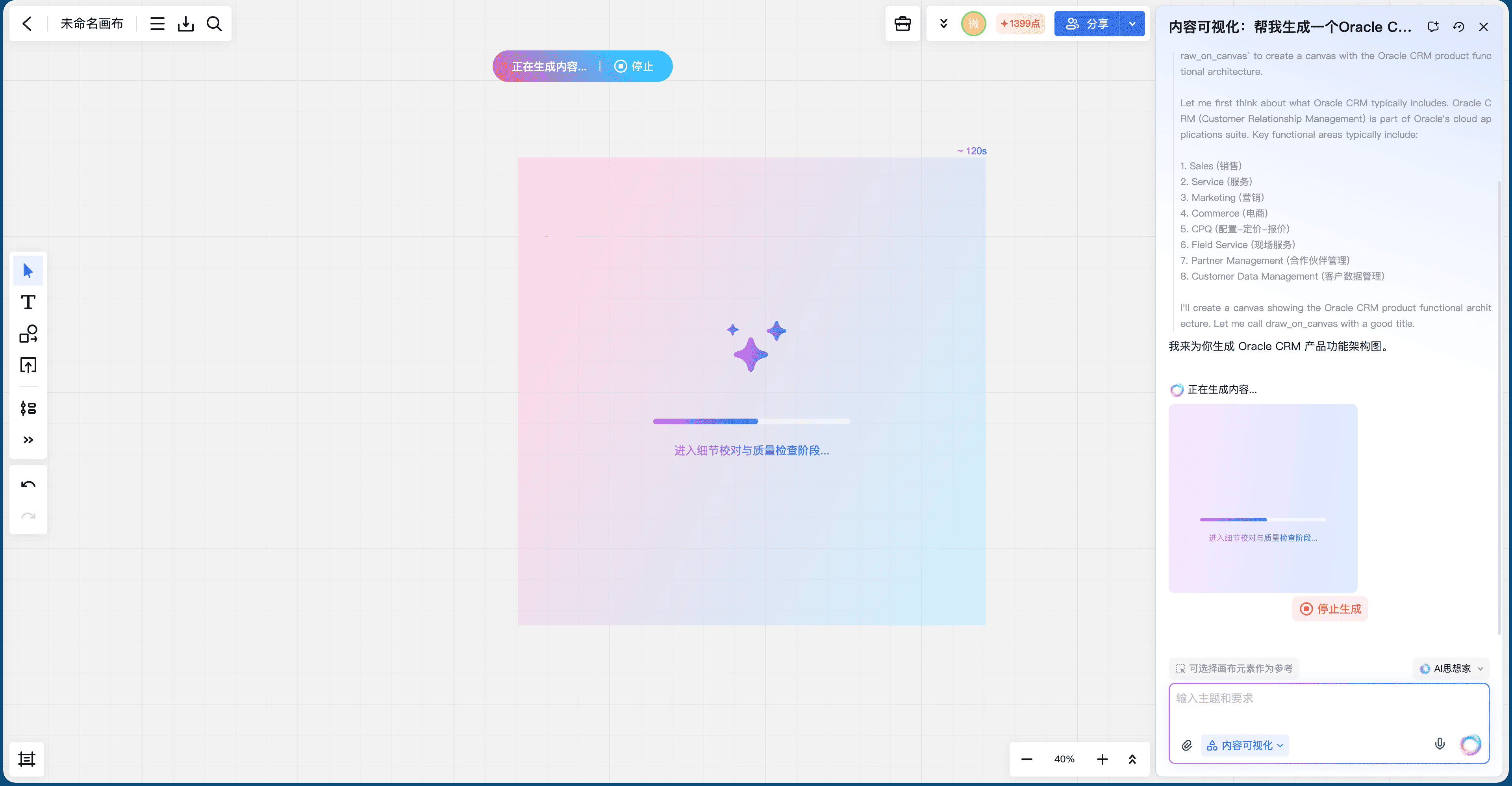
Task: Click the ~ 120s time estimate label
Action: (x=972, y=151)
